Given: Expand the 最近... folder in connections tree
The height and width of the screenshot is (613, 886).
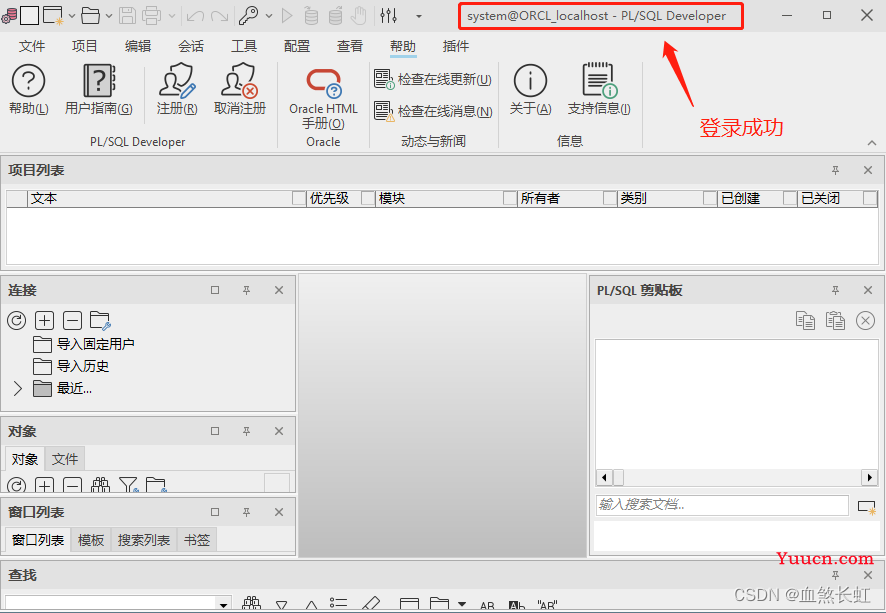Looking at the screenshot, I should click(x=18, y=388).
